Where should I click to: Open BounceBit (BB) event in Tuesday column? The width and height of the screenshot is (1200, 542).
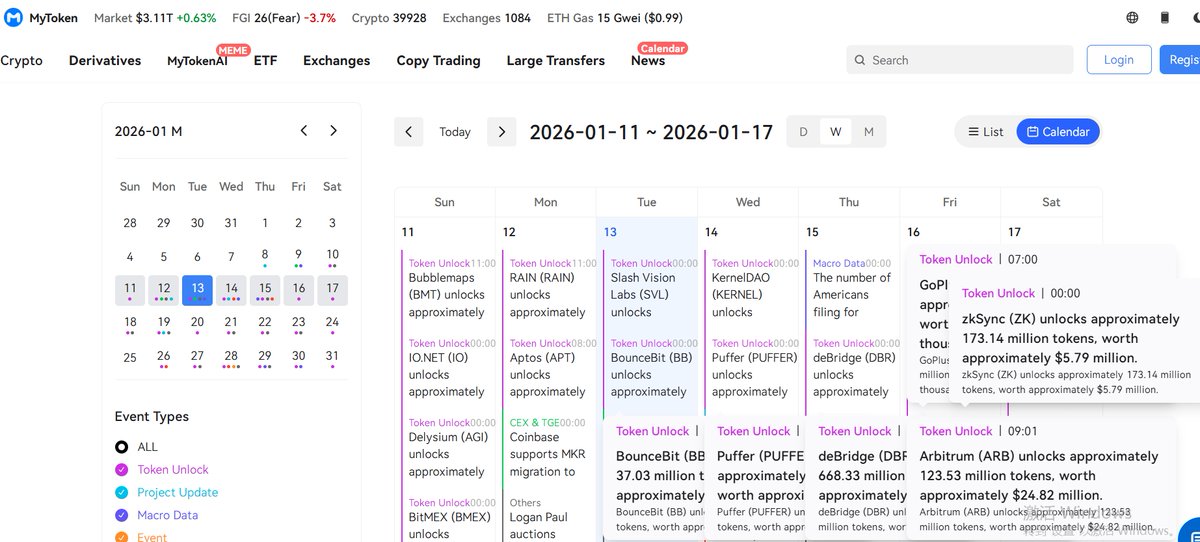(x=649, y=368)
